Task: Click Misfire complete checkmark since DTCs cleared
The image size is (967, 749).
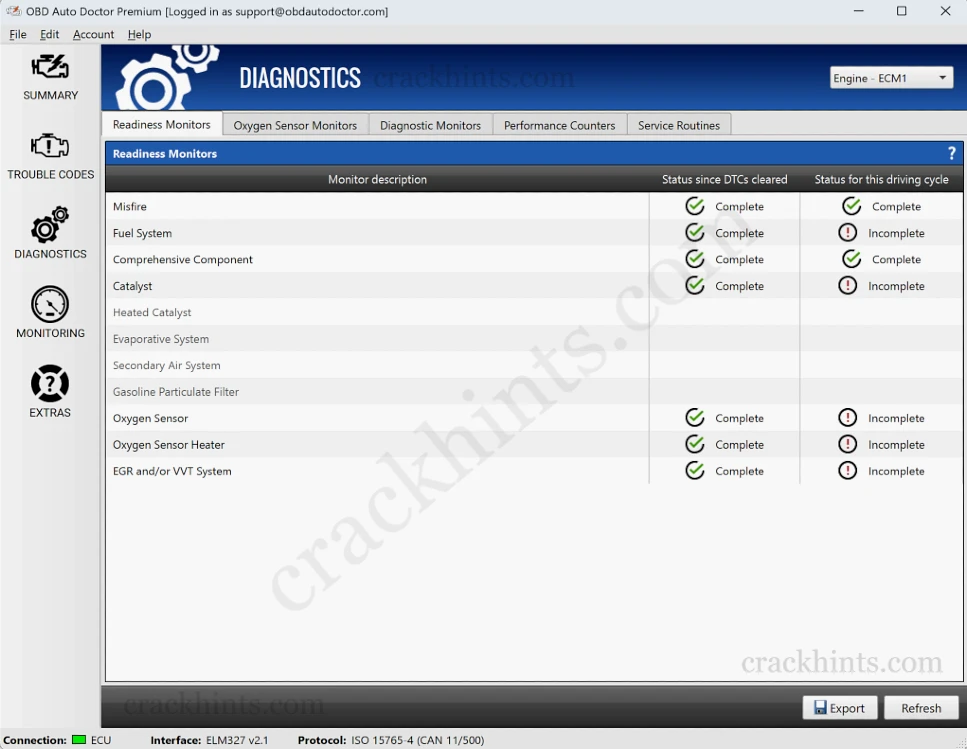Action: point(695,206)
